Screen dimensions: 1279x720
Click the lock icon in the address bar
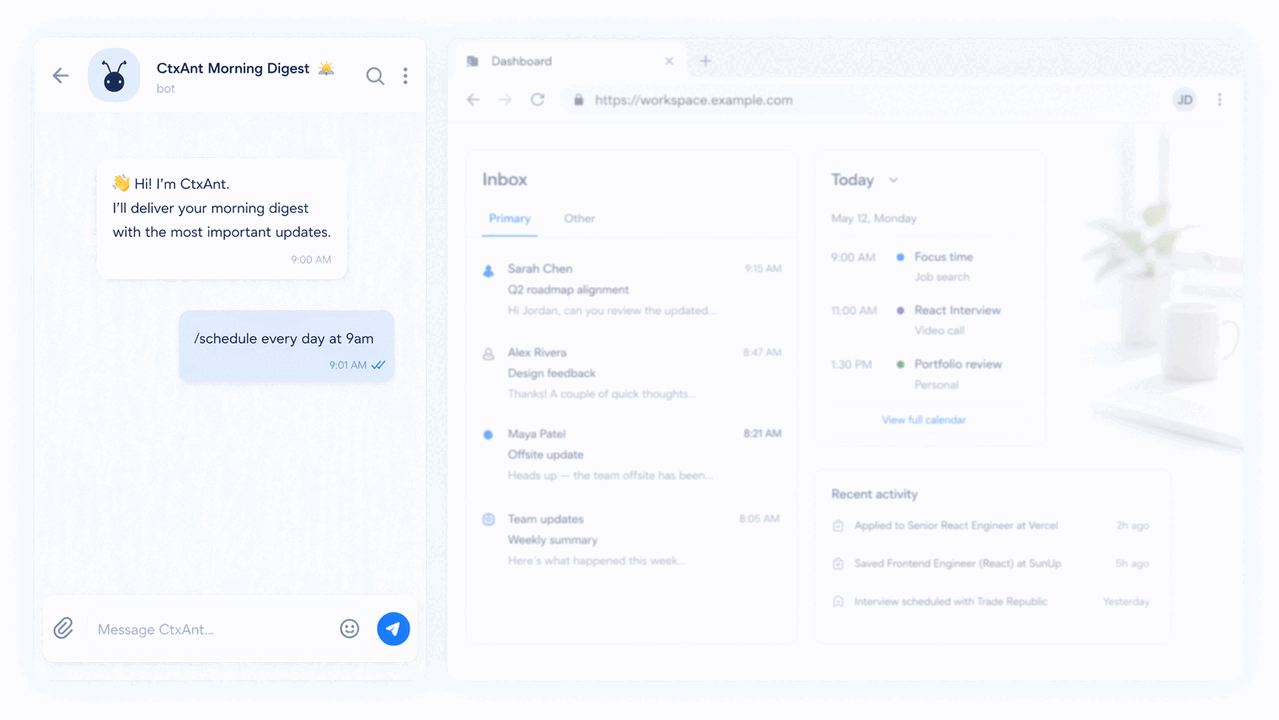pos(577,100)
